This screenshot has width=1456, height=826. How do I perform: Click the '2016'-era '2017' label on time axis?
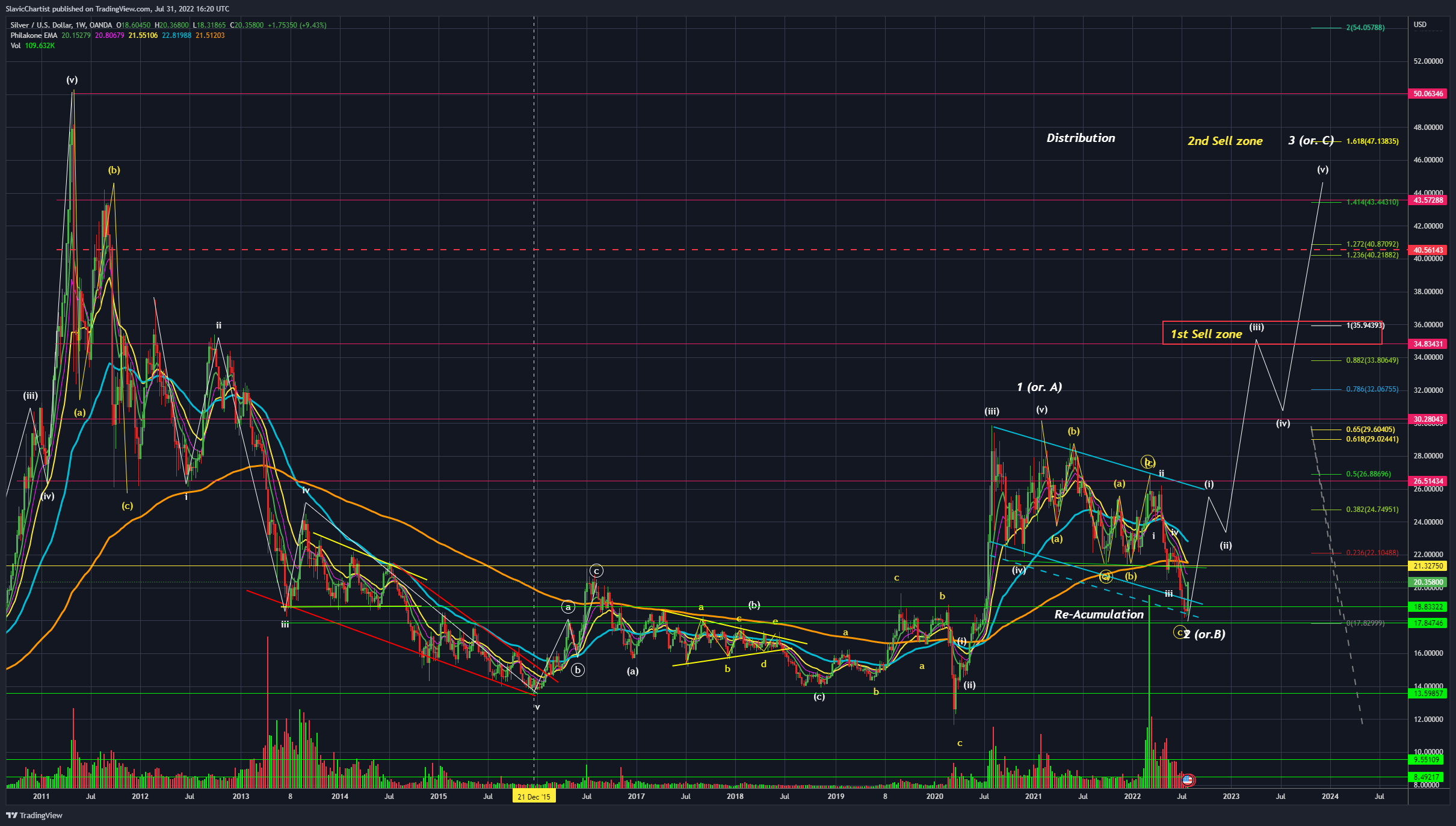point(636,797)
